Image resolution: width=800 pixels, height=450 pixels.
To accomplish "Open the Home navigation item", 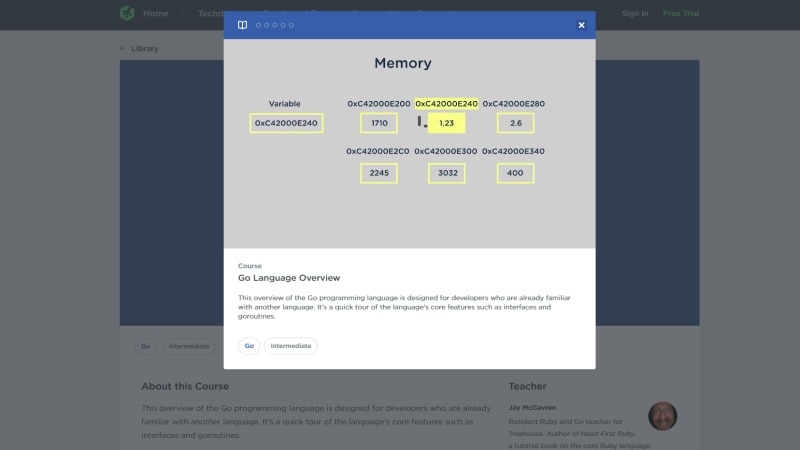I will 155,13.
